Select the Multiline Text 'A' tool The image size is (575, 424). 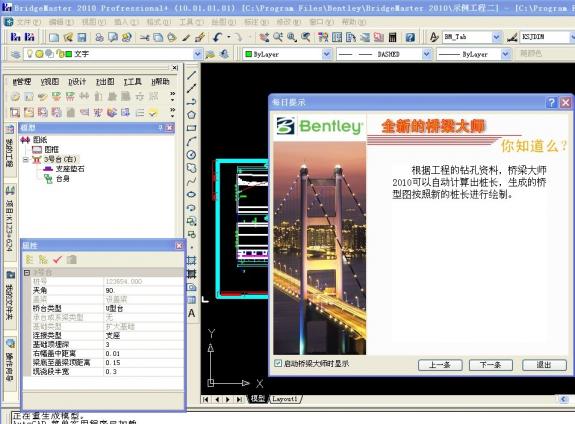(191, 313)
